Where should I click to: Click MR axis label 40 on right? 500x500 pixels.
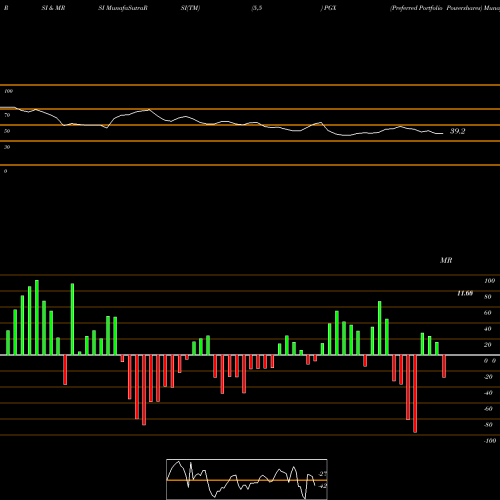[x=487, y=329]
